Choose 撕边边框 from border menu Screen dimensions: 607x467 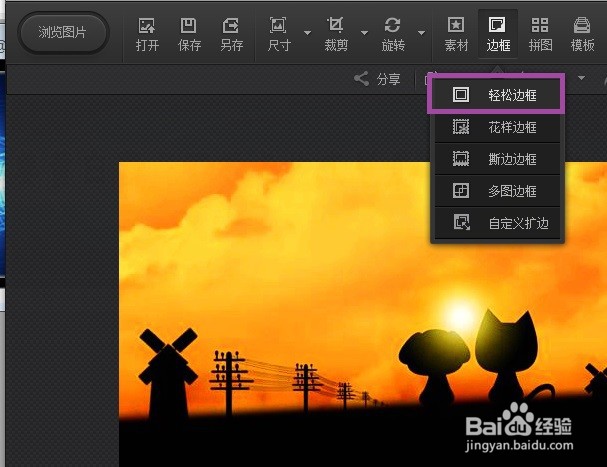tap(497, 159)
